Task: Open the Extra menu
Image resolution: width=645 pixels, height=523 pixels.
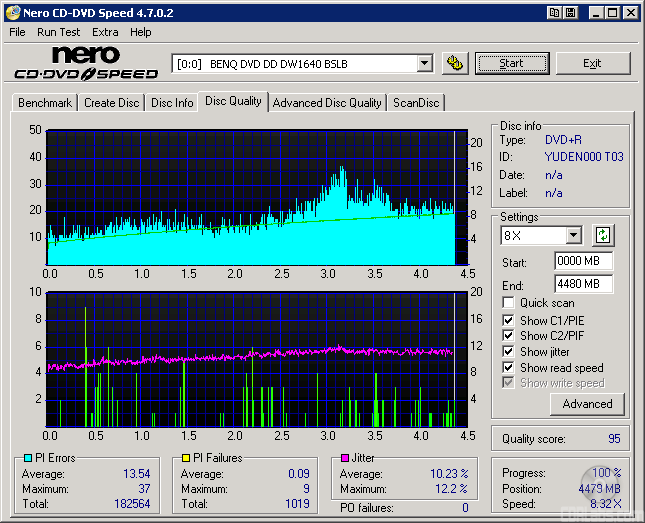Action: tap(105, 32)
